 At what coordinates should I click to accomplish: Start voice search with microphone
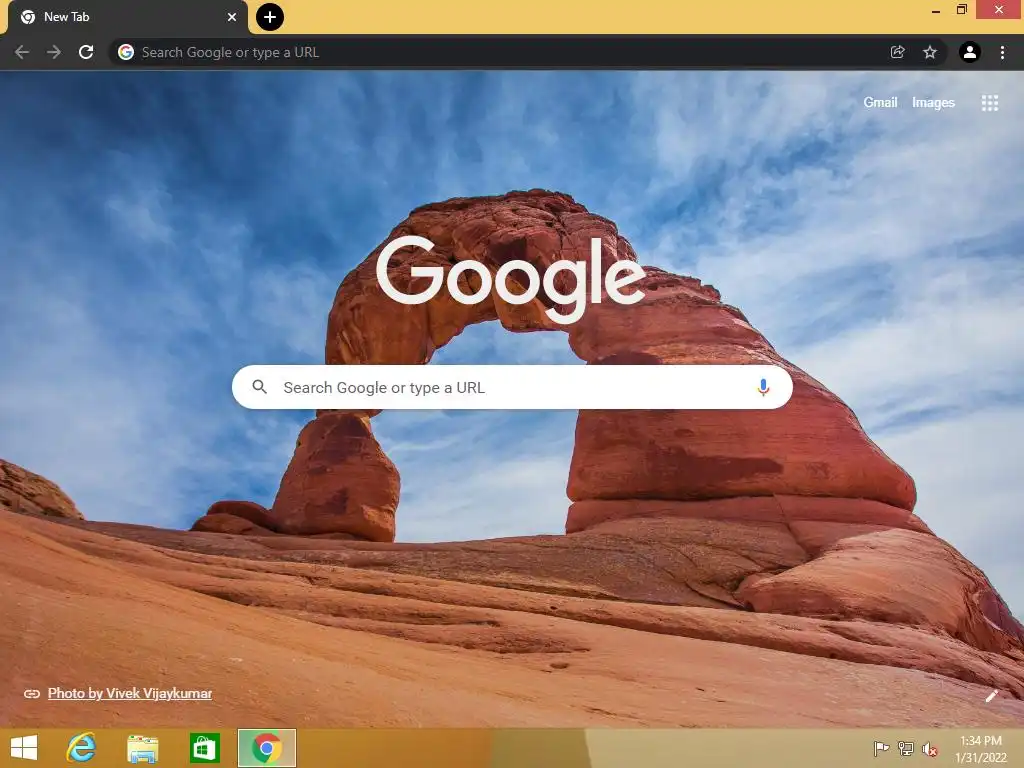[763, 387]
